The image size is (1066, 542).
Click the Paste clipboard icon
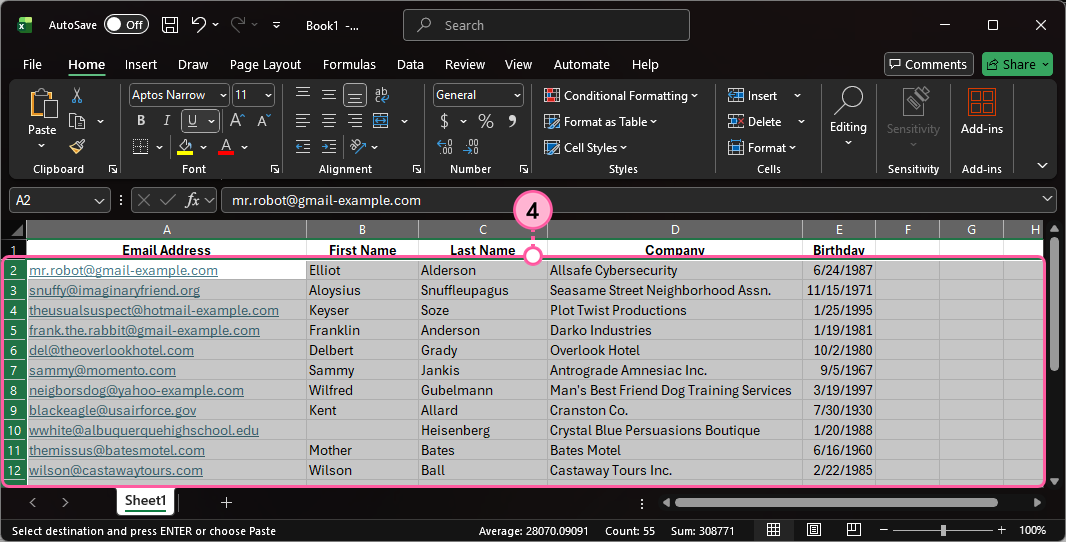click(43, 104)
